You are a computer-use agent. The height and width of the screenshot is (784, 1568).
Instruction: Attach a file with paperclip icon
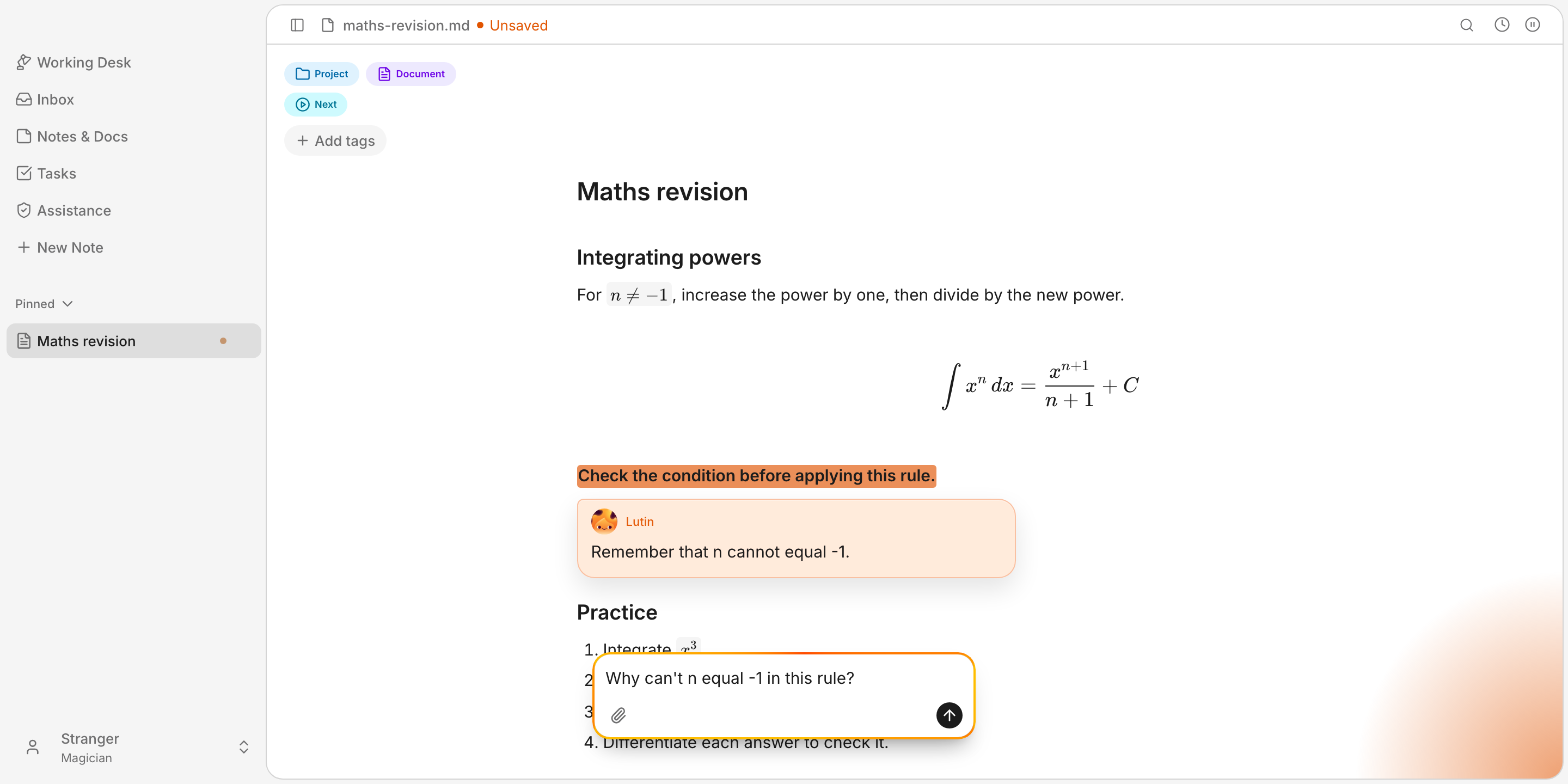coord(618,715)
